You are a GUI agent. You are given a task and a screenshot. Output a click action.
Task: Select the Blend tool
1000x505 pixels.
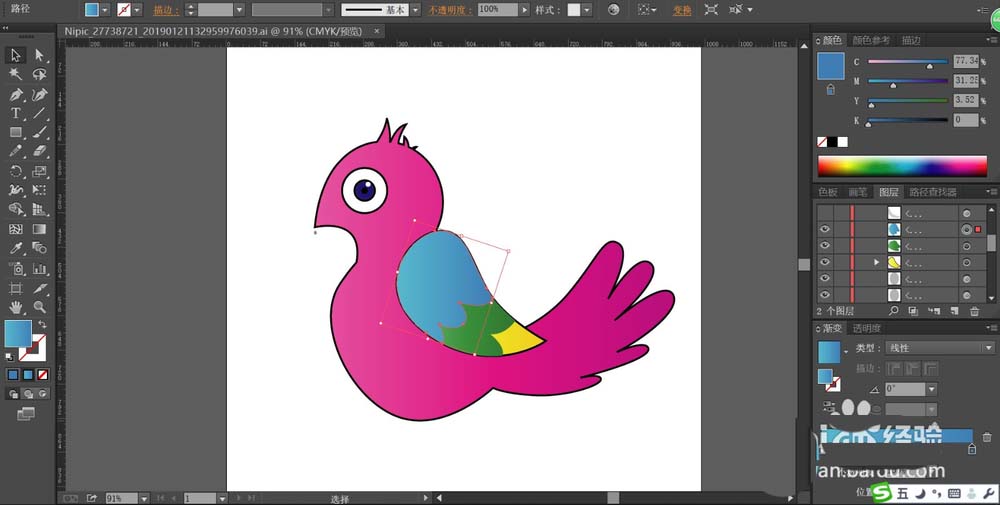pyautogui.click(x=40, y=248)
